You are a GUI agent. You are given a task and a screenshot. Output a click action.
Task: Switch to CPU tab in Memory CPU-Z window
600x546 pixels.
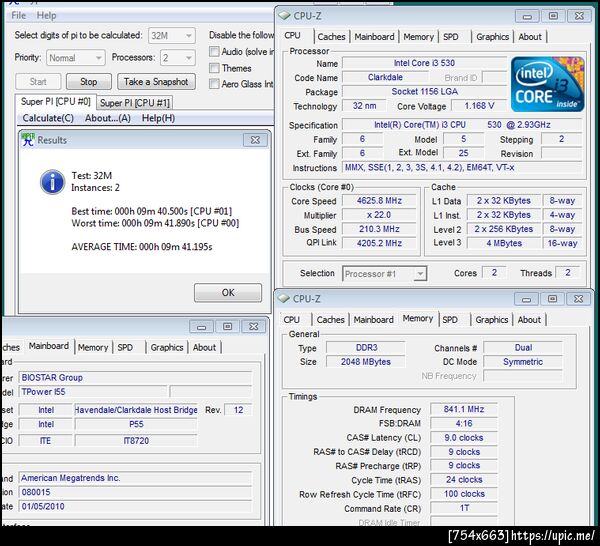pyautogui.click(x=292, y=319)
